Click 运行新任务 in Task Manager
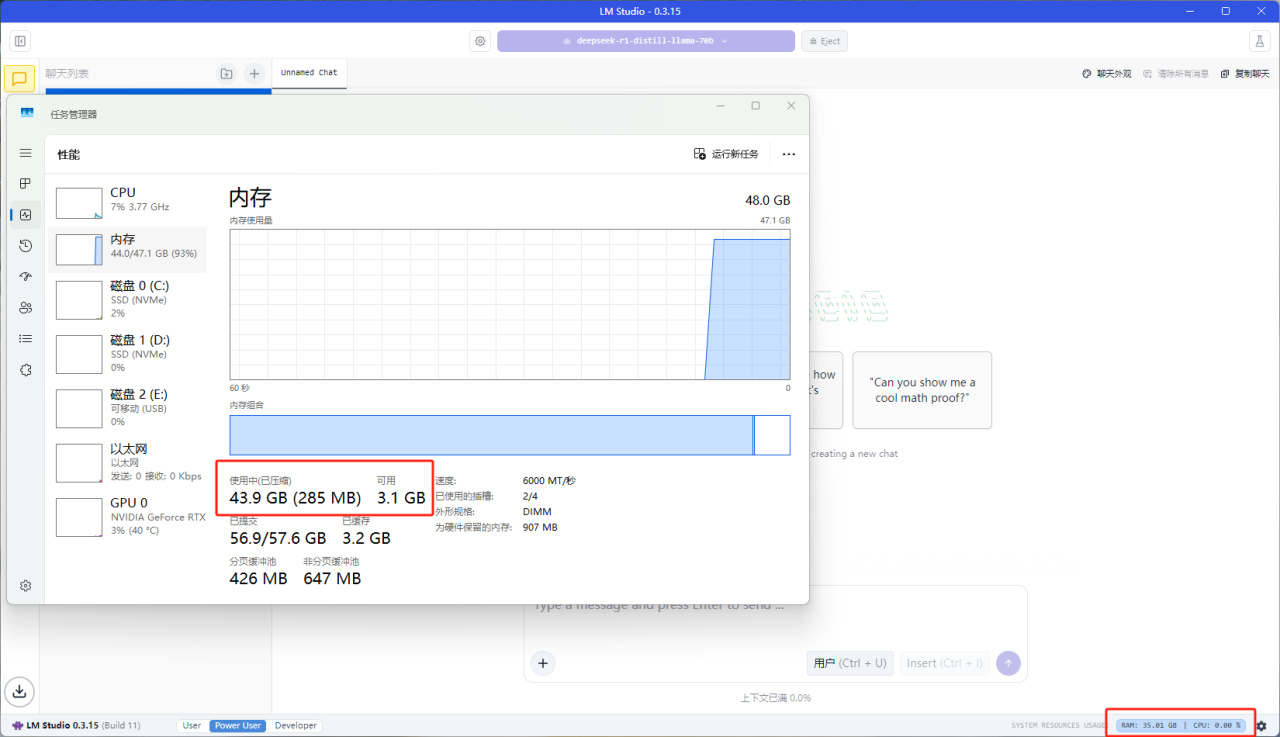The width and height of the screenshot is (1280, 737). [x=726, y=154]
